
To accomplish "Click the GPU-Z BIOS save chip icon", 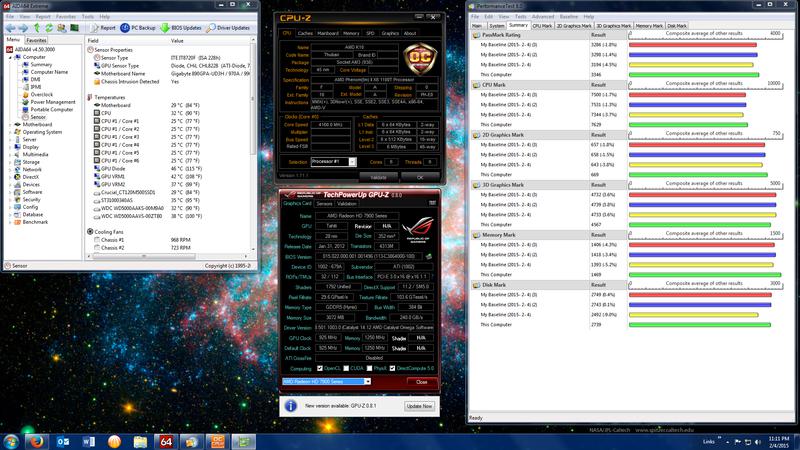I will (429, 257).
